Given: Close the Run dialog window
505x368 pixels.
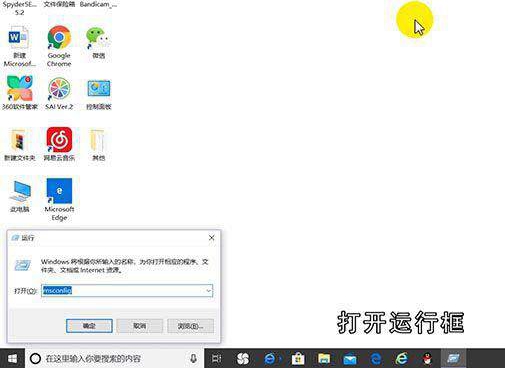Looking at the screenshot, I should click(x=211, y=238).
